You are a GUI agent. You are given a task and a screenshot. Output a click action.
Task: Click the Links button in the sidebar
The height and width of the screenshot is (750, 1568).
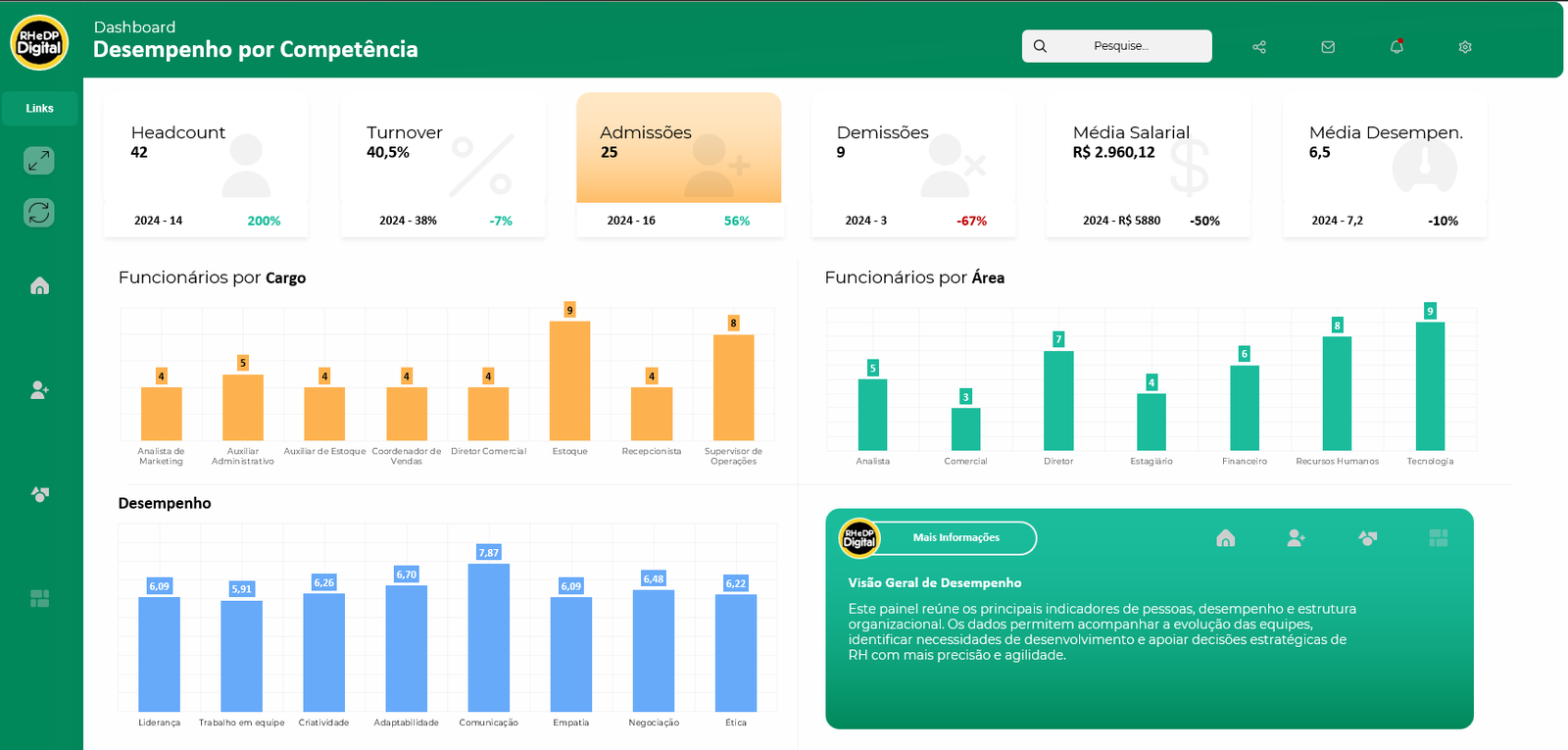[39, 109]
